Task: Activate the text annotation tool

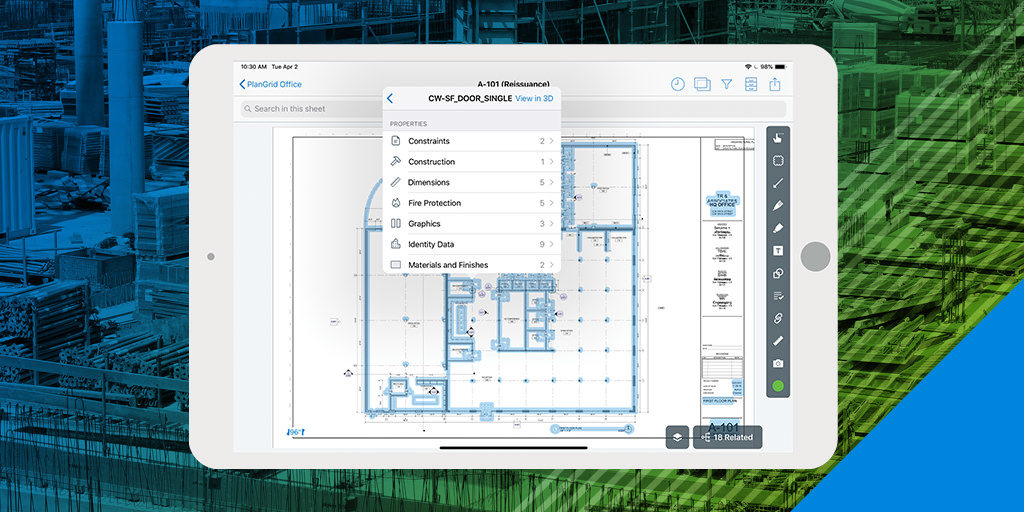Action: (778, 251)
